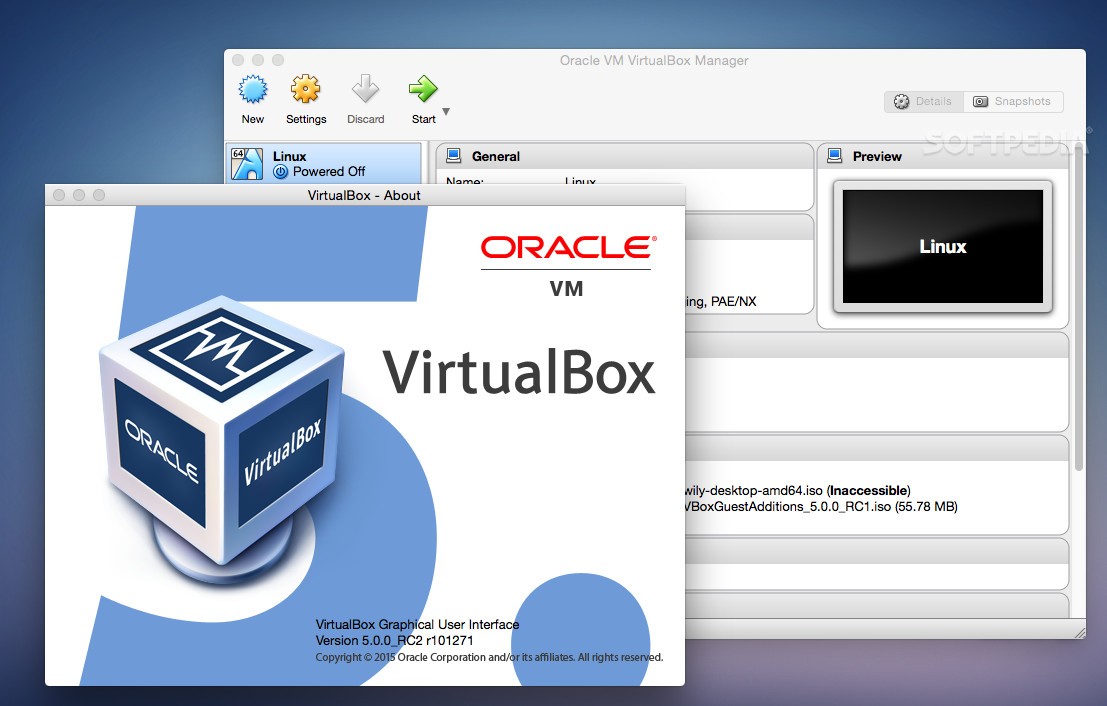Close the VirtualBox About window
The height and width of the screenshot is (706, 1107).
pyautogui.click(x=58, y=195)
